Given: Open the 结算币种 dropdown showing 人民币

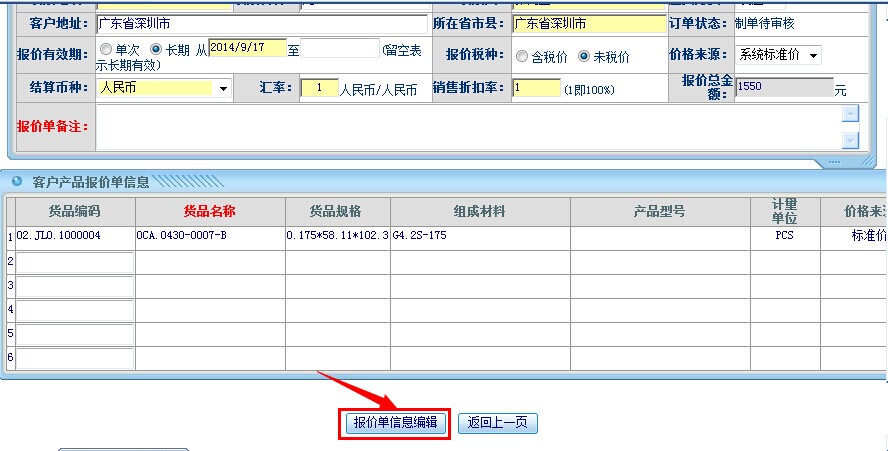Looking at the screenshot, I should 164,88.
